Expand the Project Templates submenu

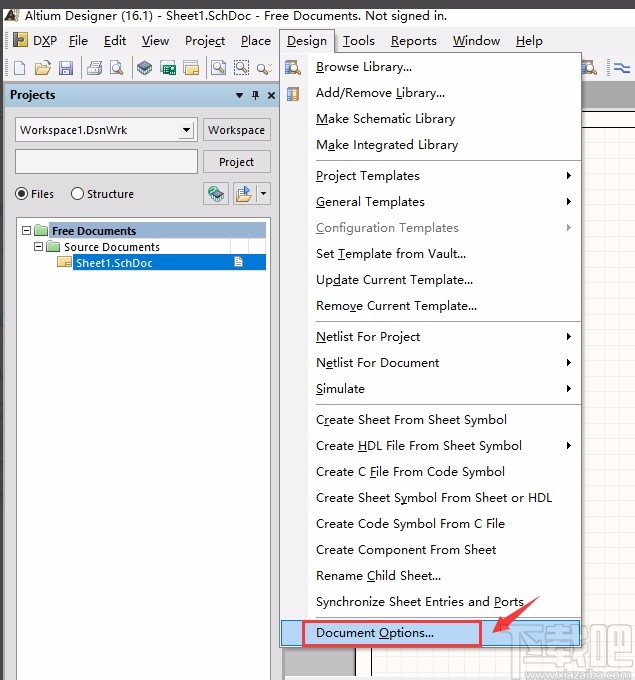coord(443,176)
